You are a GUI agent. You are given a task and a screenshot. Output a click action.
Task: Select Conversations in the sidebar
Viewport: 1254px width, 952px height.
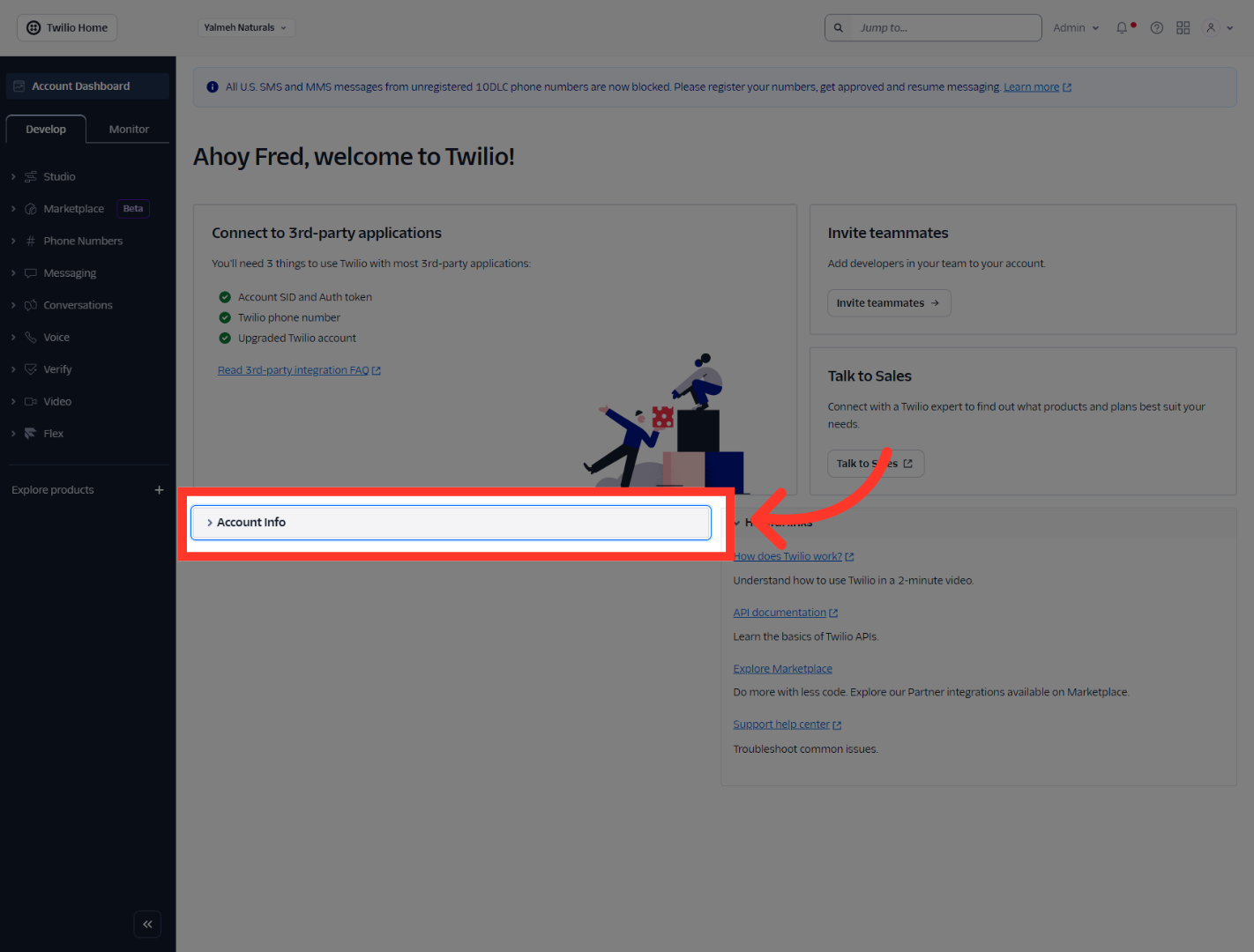pos(78,305)
